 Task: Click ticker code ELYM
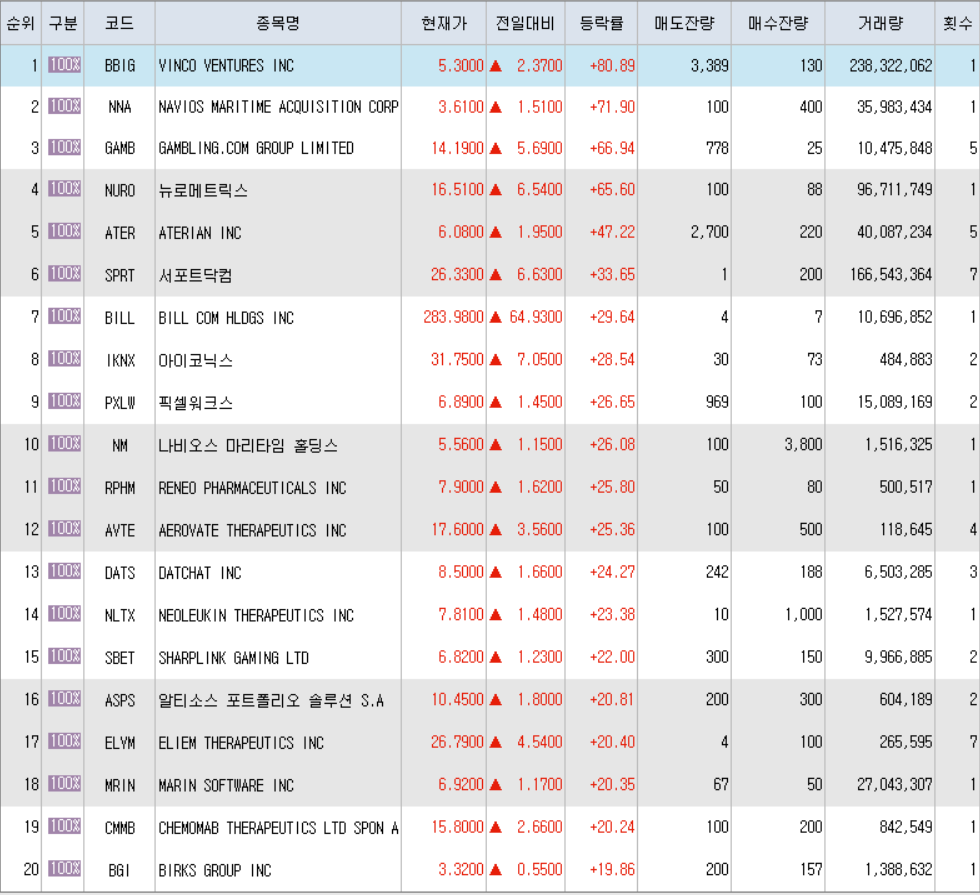tap(120, 743)
